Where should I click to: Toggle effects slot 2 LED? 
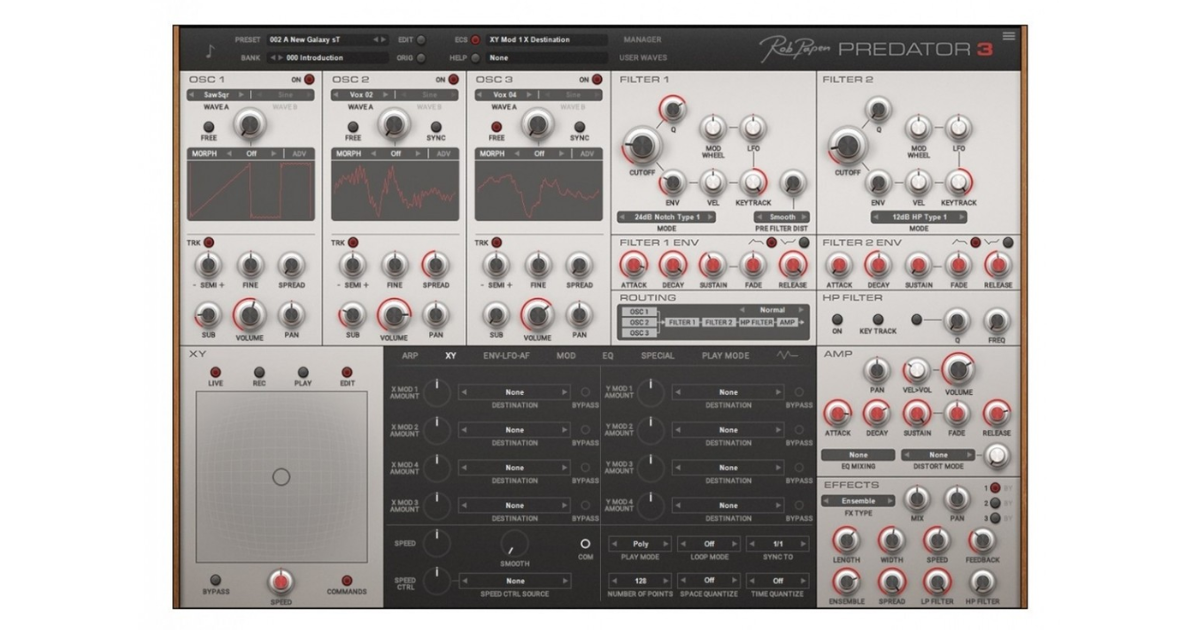(x=995, y=503)
